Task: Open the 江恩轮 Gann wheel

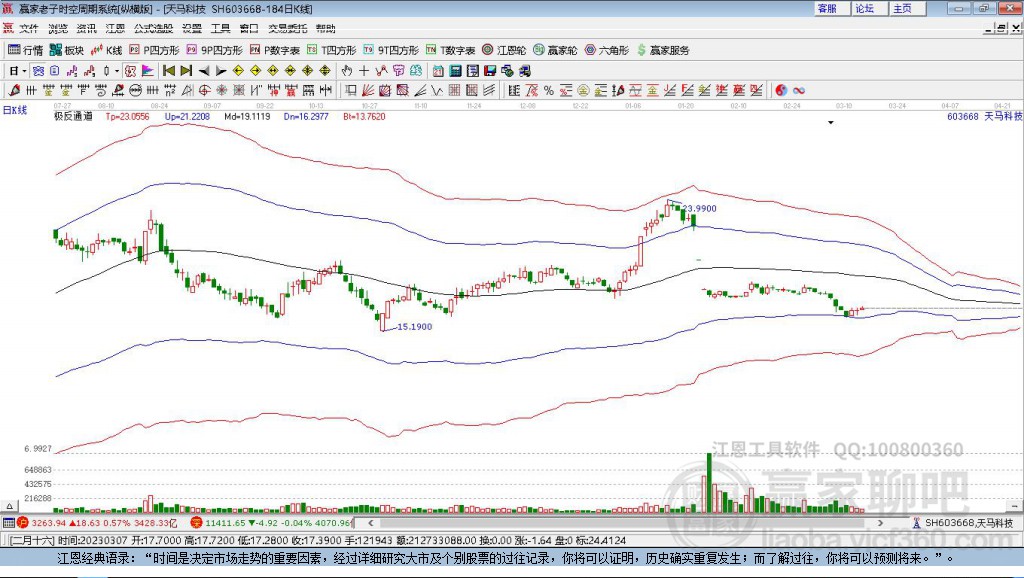Action: 504,50
